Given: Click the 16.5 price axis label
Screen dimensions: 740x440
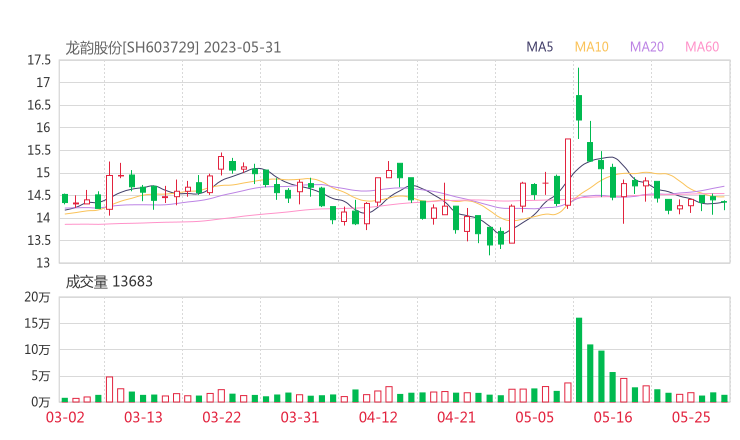Looking at the screenshot, I should (39, 105).
